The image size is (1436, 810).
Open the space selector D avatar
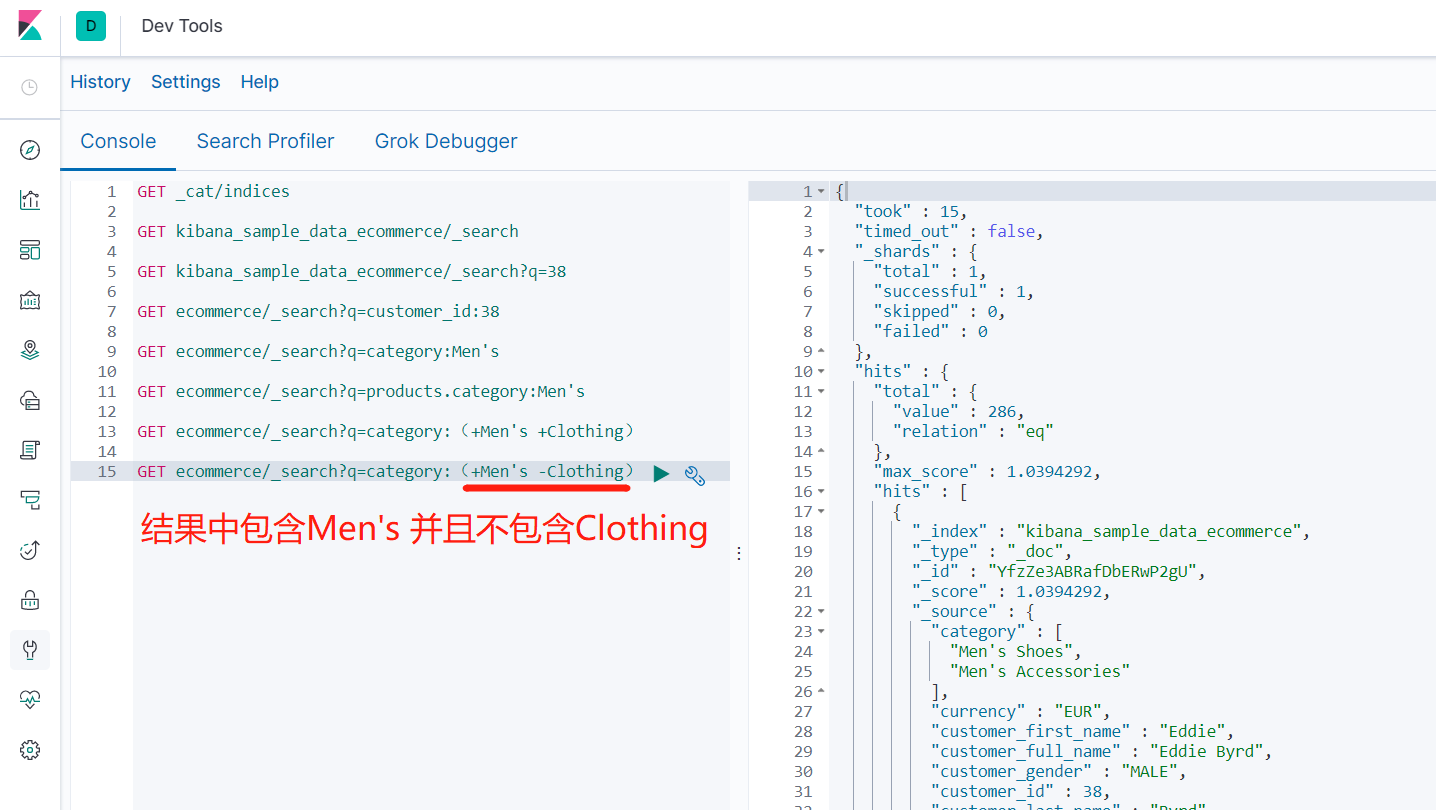[x=91, y=26]
